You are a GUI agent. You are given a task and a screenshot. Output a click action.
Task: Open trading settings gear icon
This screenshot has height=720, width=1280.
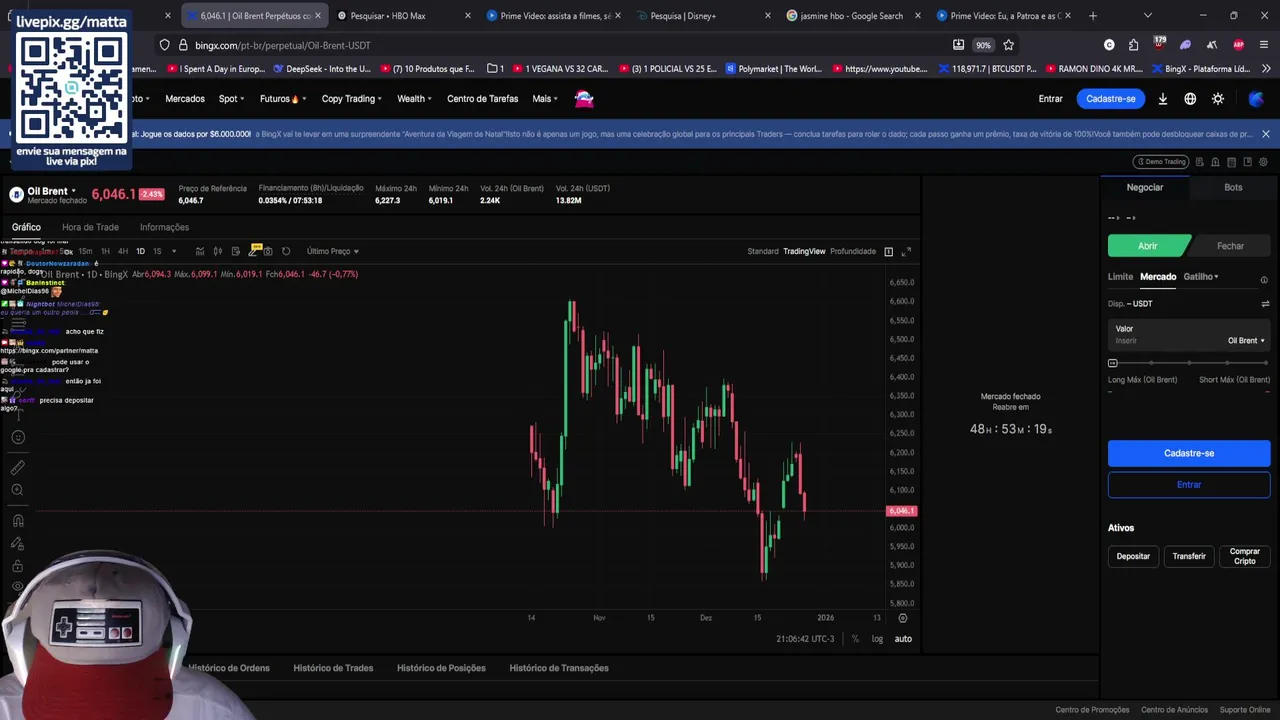pos(1263,162)
